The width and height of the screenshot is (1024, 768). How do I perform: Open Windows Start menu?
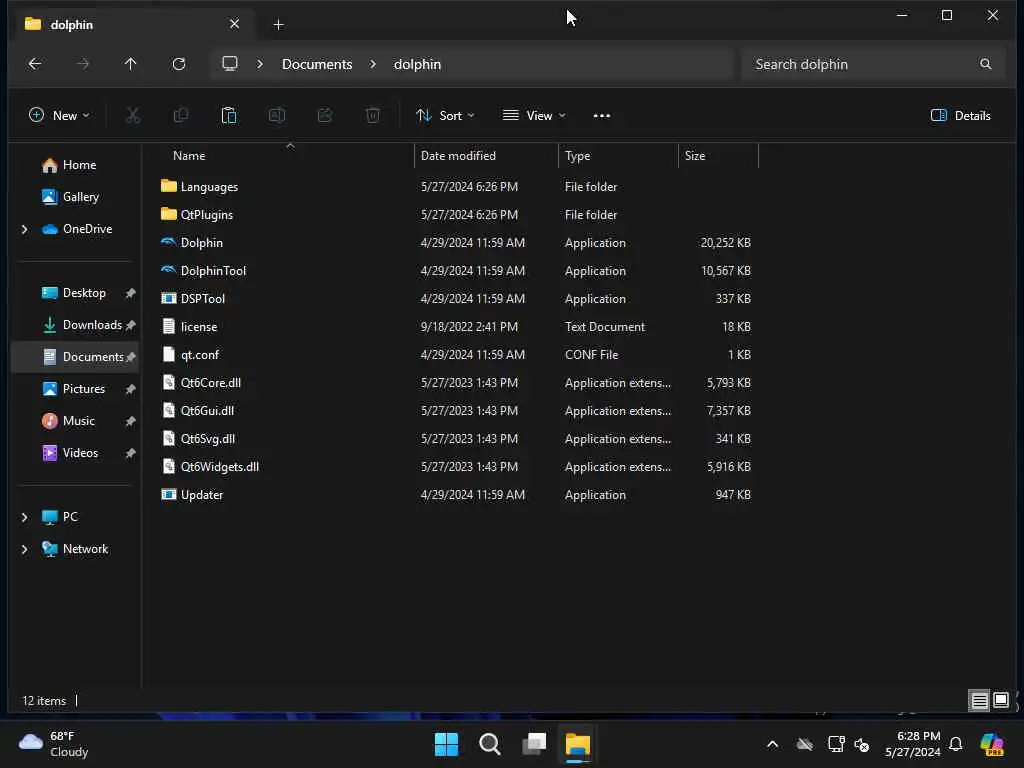coord(447,744)
